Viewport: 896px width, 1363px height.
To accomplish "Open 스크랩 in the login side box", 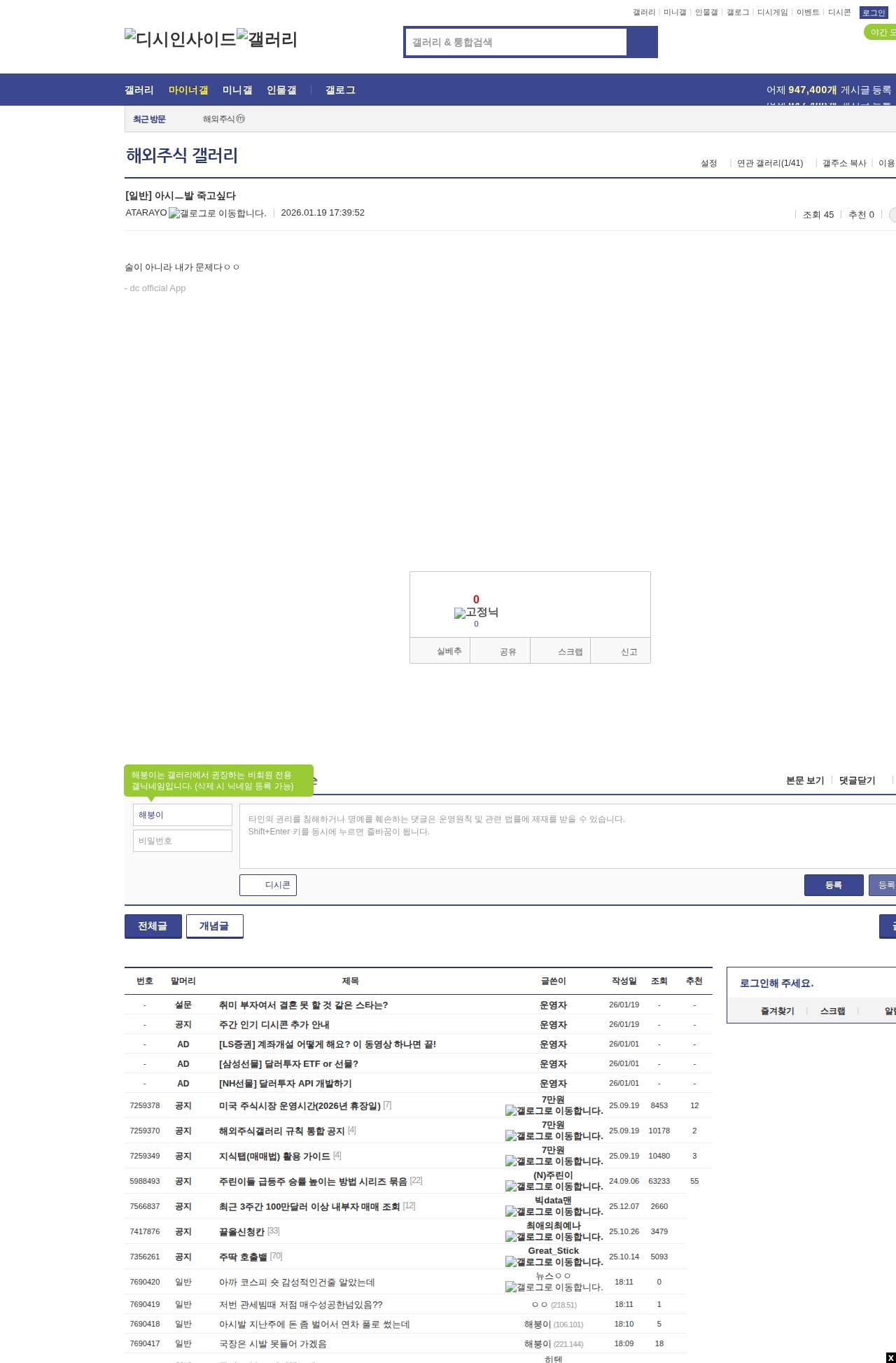I will [833, 1011].
